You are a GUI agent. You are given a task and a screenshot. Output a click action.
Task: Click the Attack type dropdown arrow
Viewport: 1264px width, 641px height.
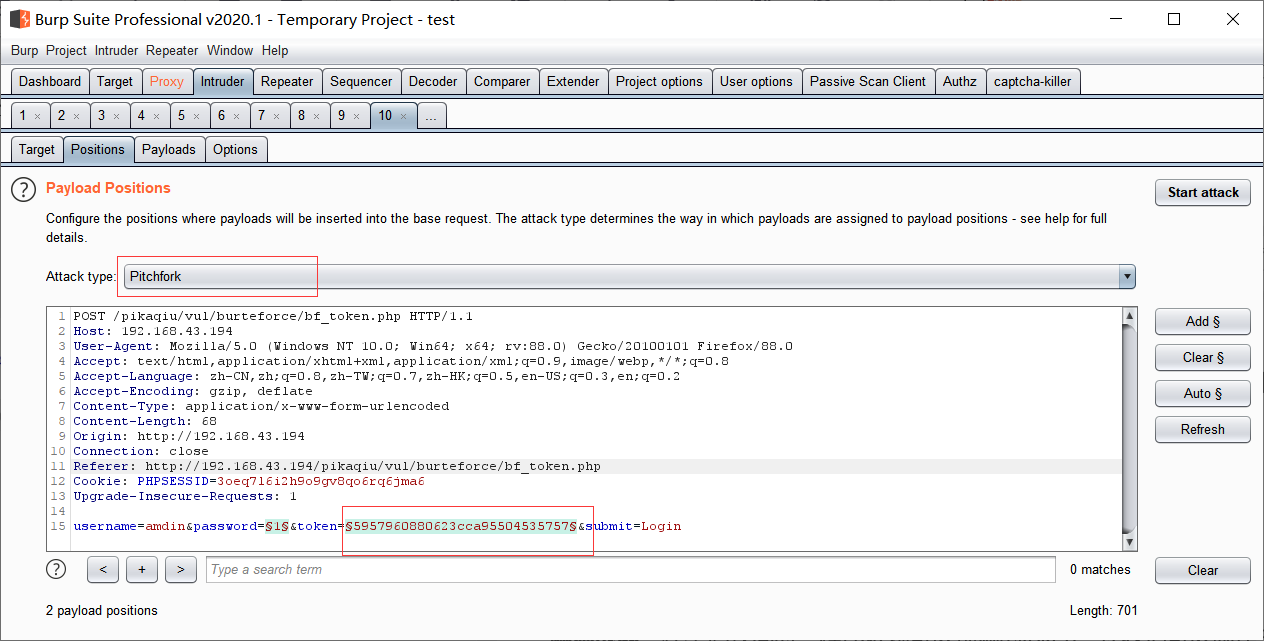pos(1127,276)
